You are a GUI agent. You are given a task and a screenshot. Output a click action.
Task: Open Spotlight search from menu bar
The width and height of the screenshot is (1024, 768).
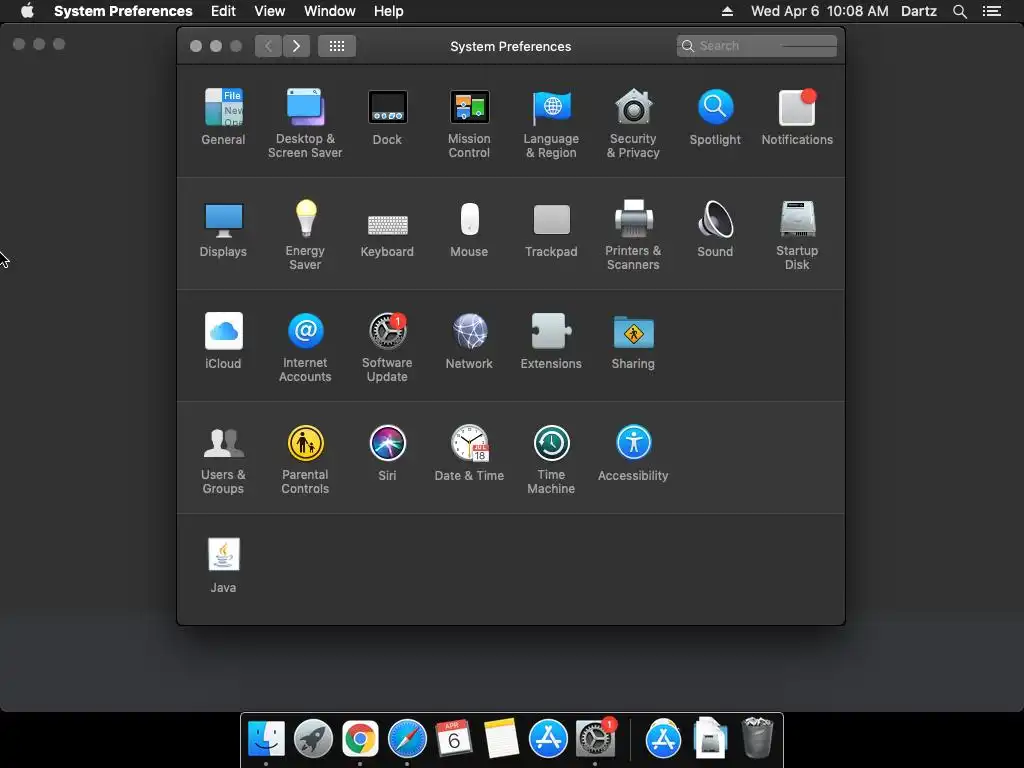[960, 11]
